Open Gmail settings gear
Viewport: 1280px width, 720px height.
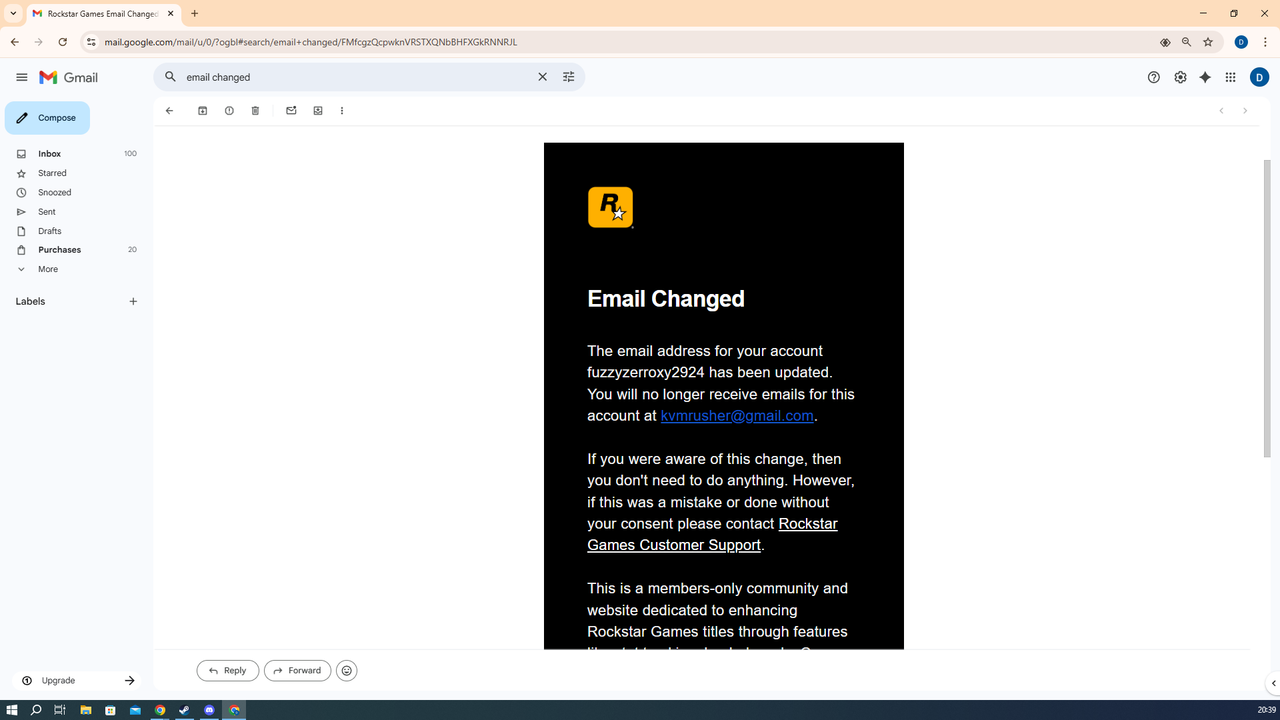(x=1181, y=77)
